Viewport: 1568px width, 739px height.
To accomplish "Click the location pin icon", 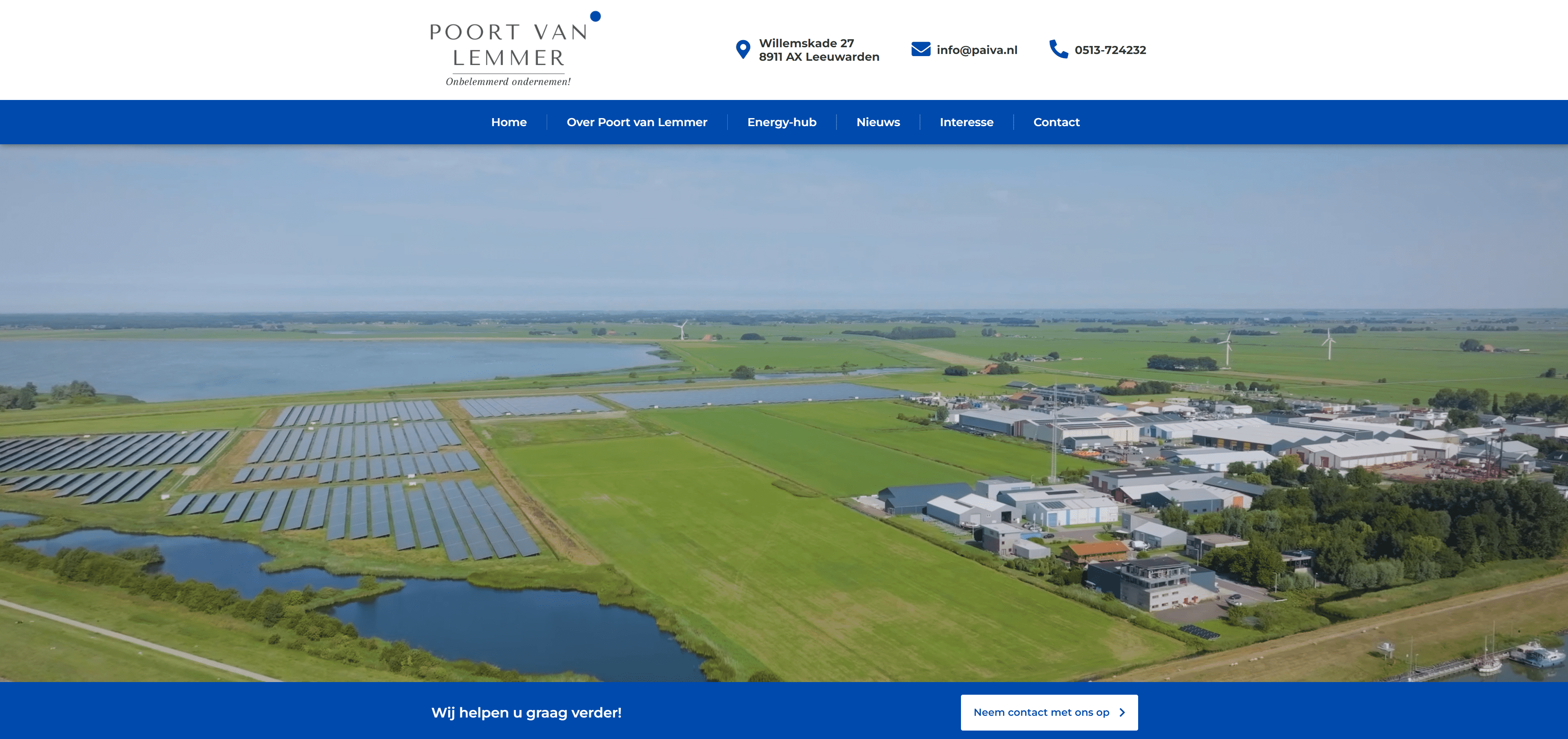I will tap(742, 49).
